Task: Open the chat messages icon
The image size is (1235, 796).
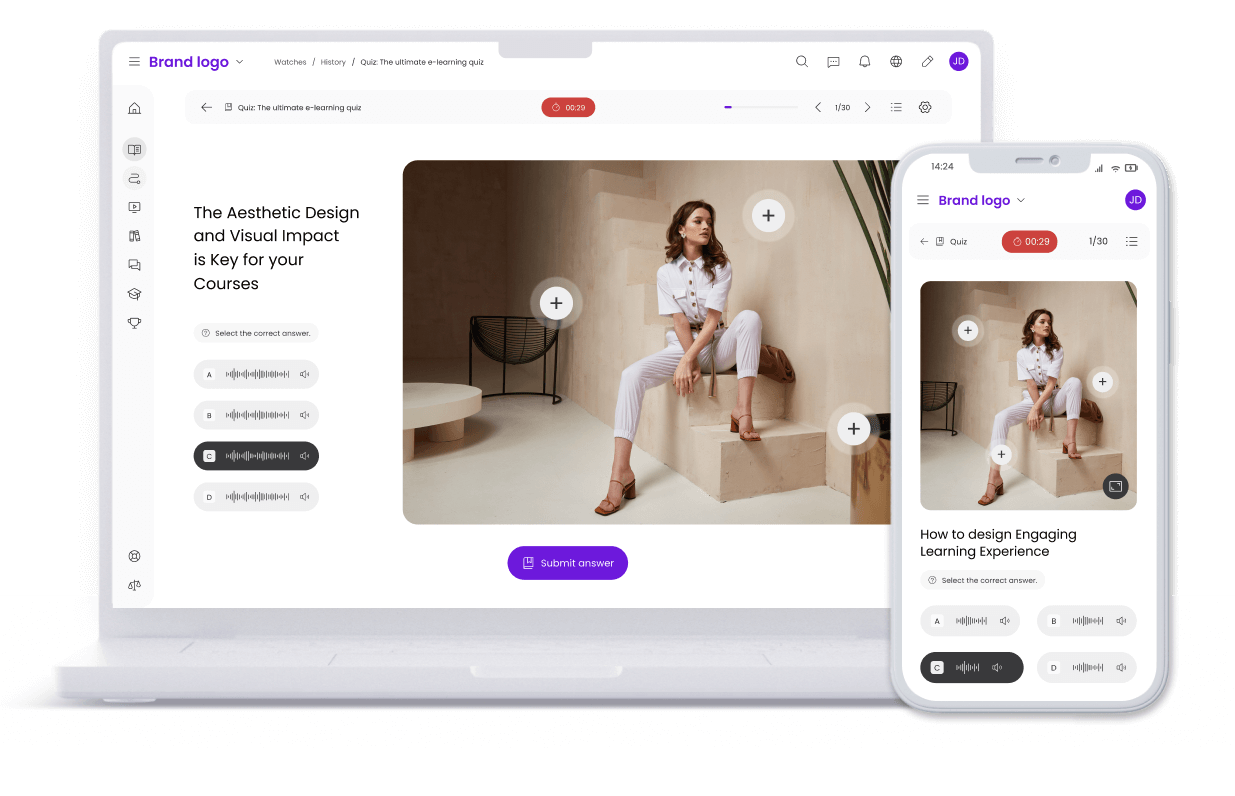Action: [833, 61]
